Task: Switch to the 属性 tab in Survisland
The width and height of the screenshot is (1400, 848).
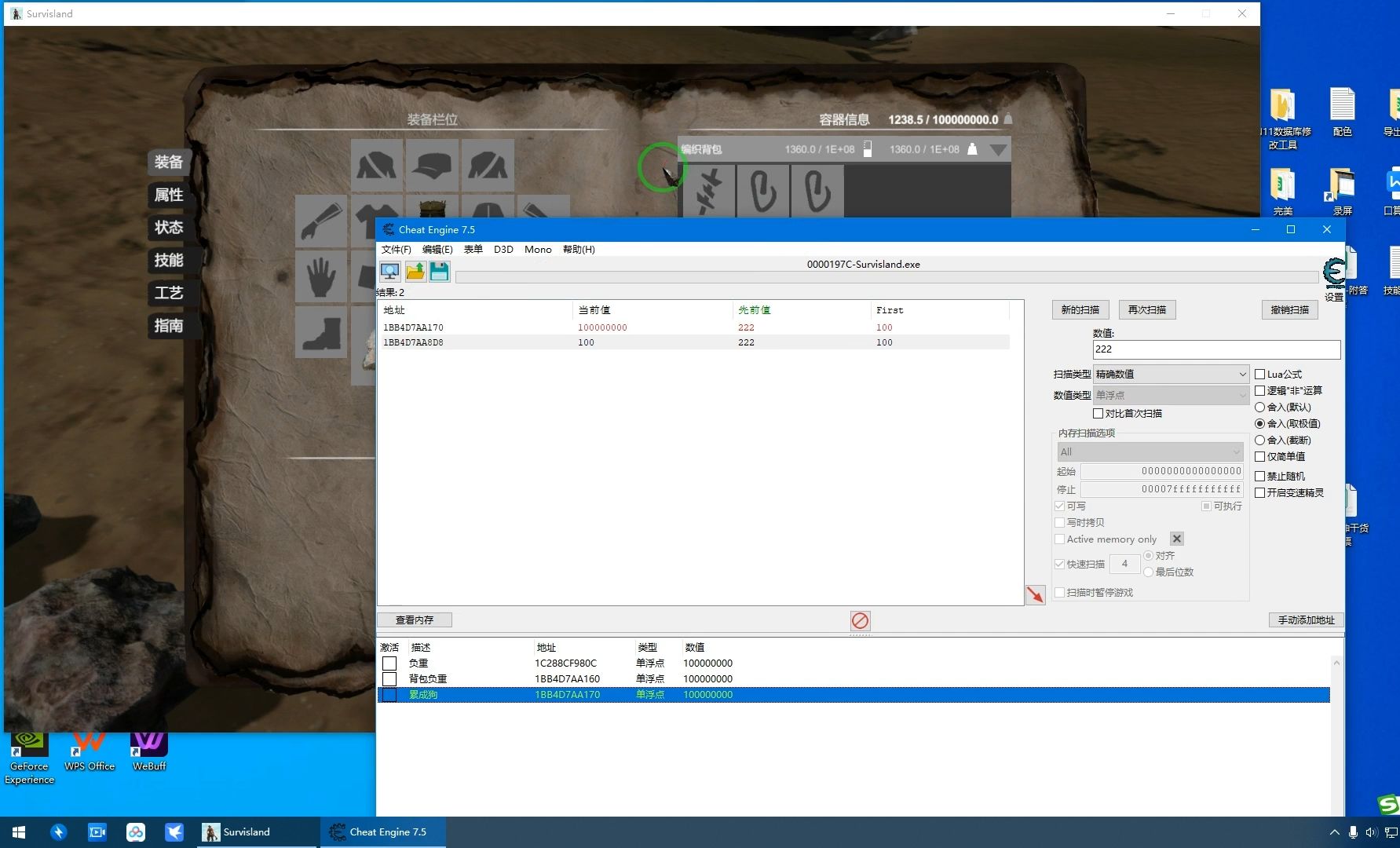Action: click(168, 195)
